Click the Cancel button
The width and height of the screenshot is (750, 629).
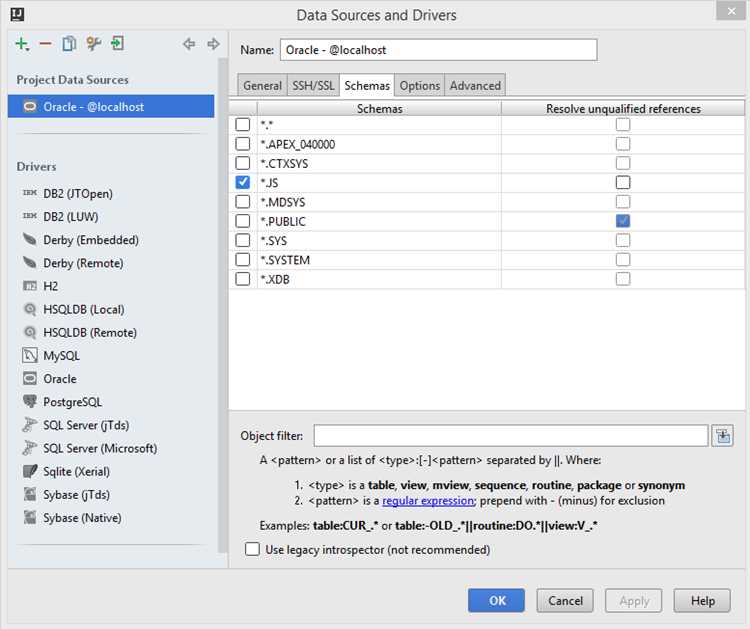pos(565,601)
